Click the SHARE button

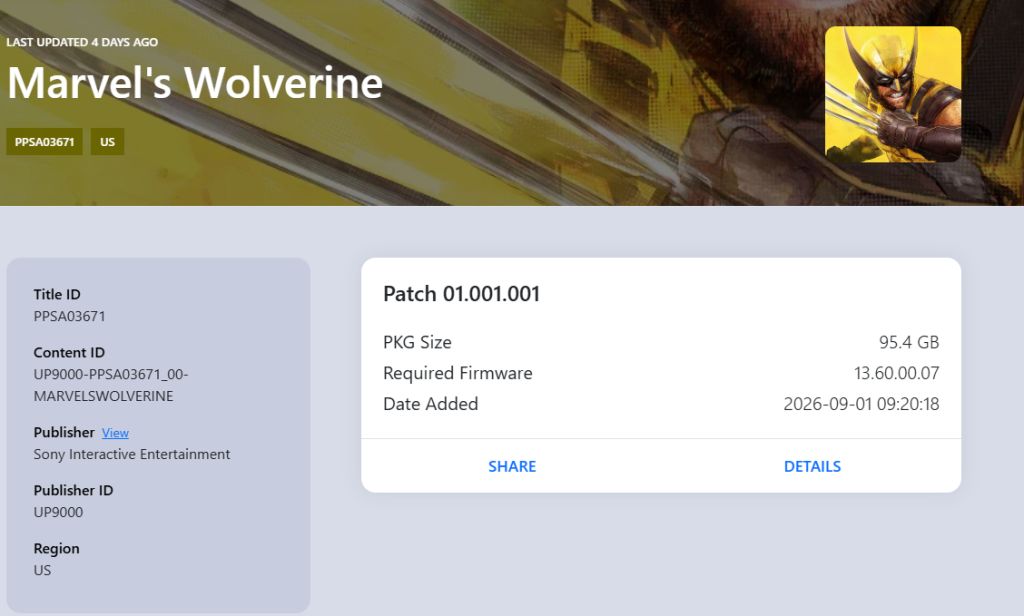tap(512, 466)
